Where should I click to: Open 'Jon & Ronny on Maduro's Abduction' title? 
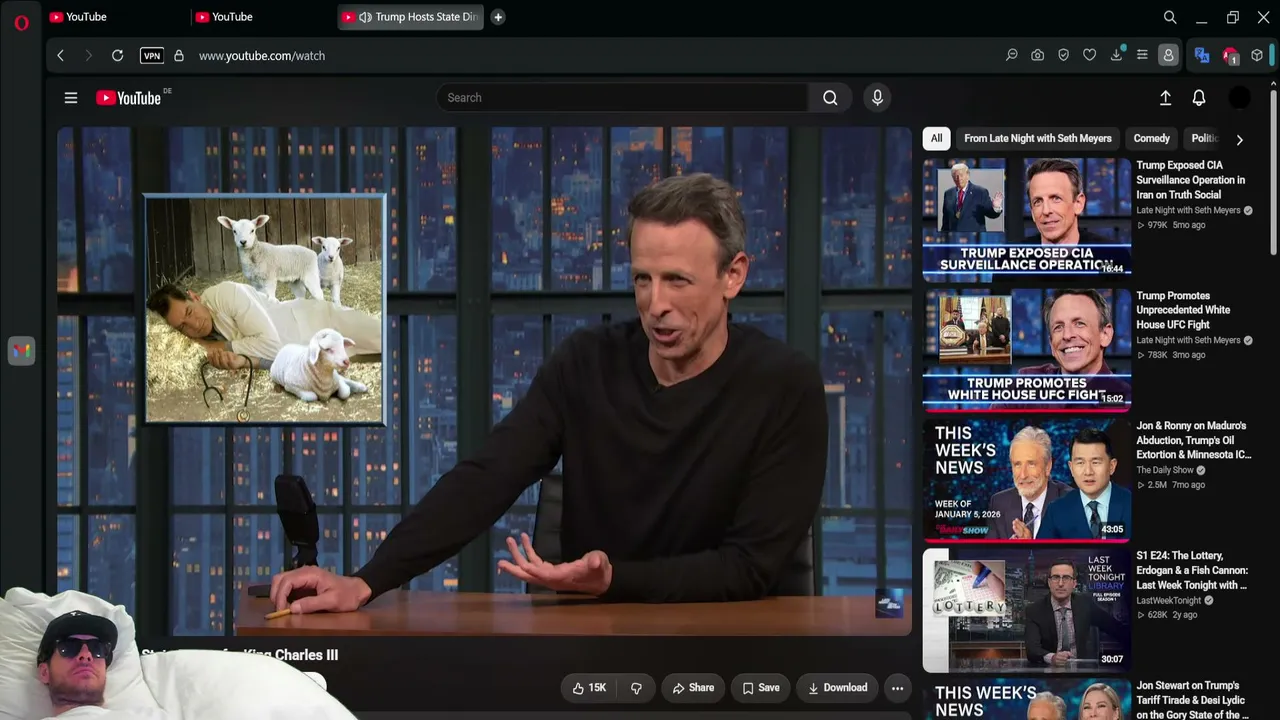pos(1194,440)
